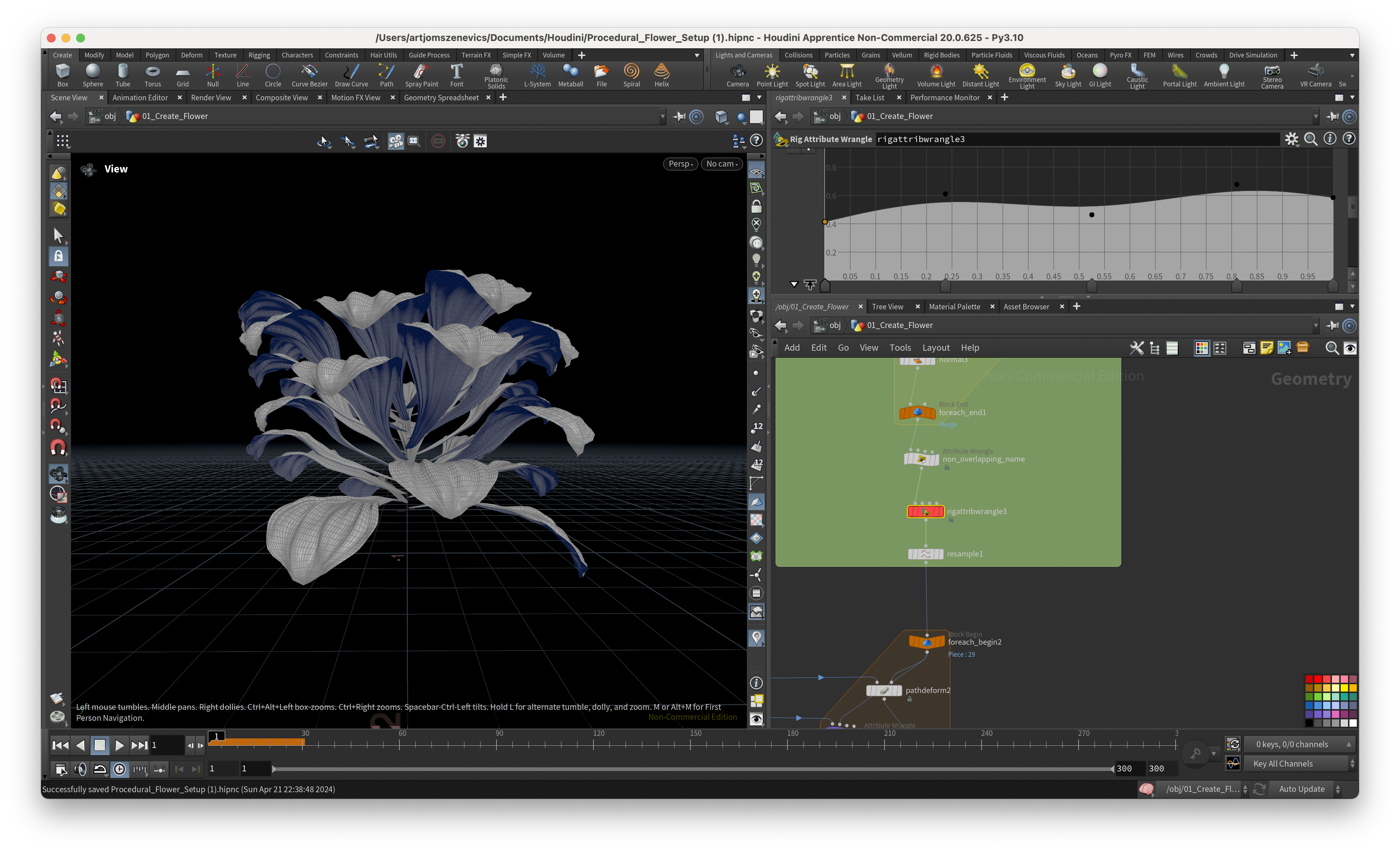This screenshot has height=853, width=1400.
Task: Click the Camera shelf tool
Action: [x=737, y=75]
